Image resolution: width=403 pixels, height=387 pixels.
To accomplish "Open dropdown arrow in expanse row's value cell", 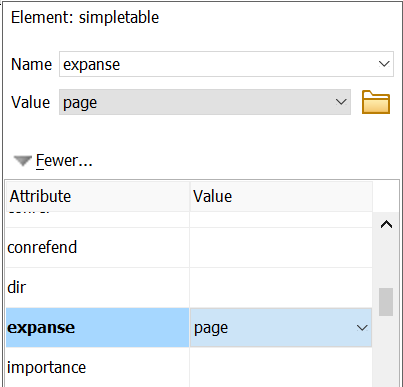I will pyautogui.click(x=362, y=328).
